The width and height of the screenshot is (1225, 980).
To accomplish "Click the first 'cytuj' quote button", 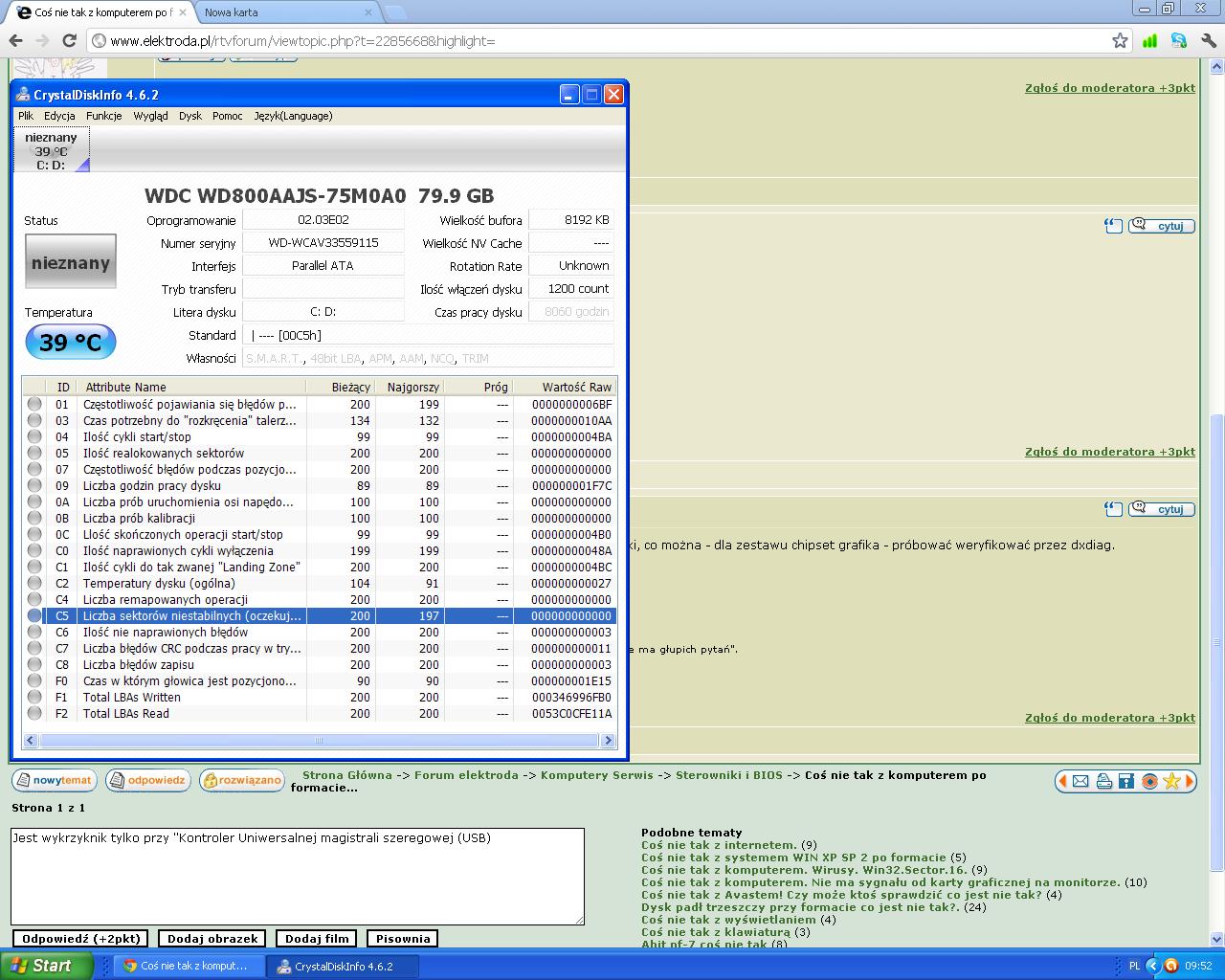I will [x=1162, y=226].
